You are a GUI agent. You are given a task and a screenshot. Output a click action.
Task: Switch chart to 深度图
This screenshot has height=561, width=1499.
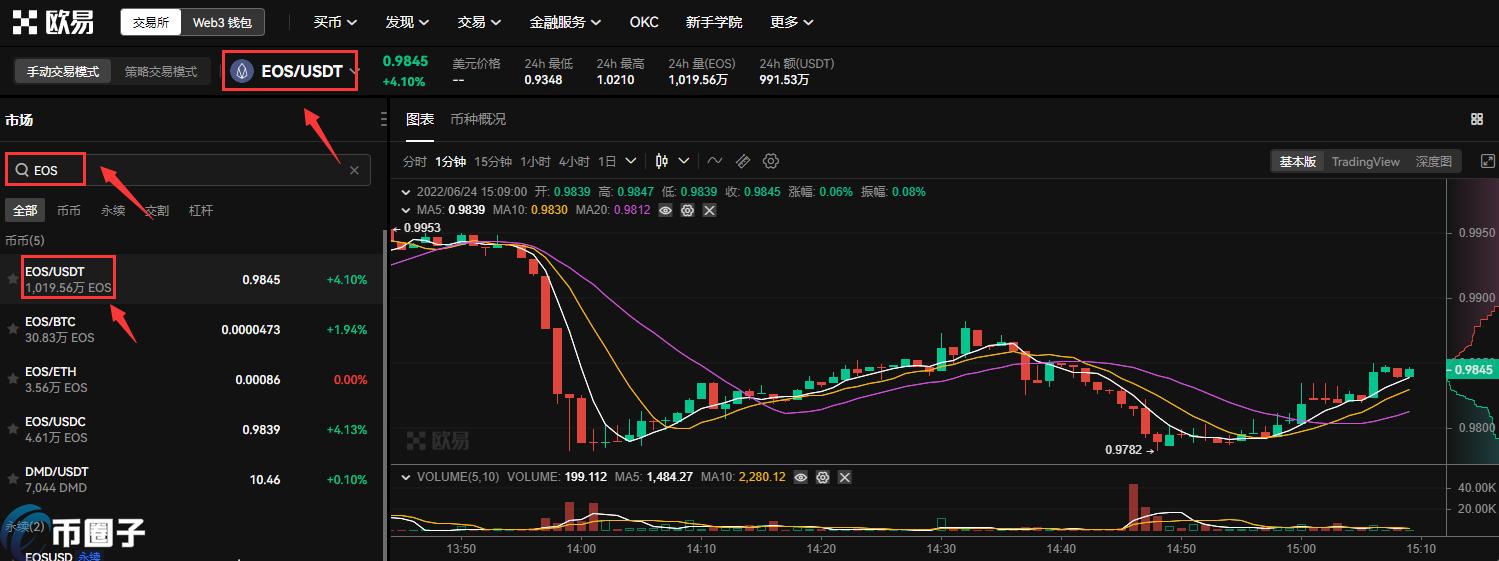1433,161
